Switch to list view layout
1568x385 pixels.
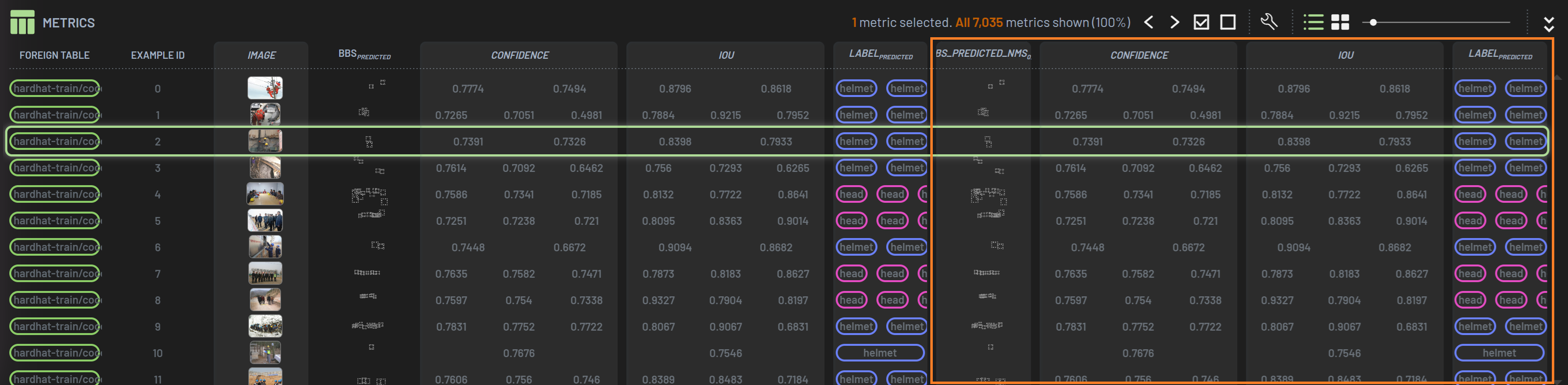[1313, 23]
